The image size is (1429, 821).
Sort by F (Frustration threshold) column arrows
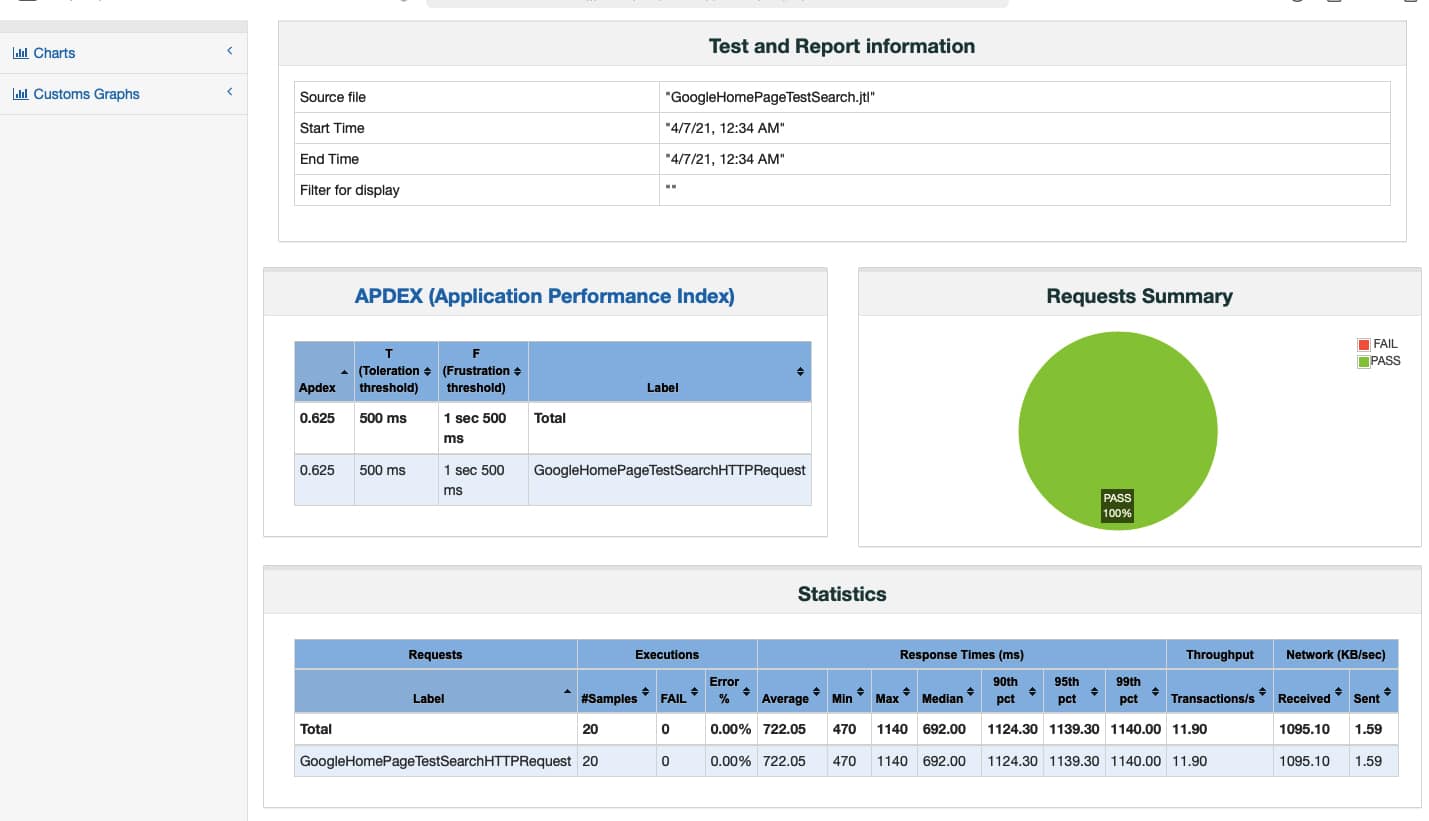tap(517, 372)
